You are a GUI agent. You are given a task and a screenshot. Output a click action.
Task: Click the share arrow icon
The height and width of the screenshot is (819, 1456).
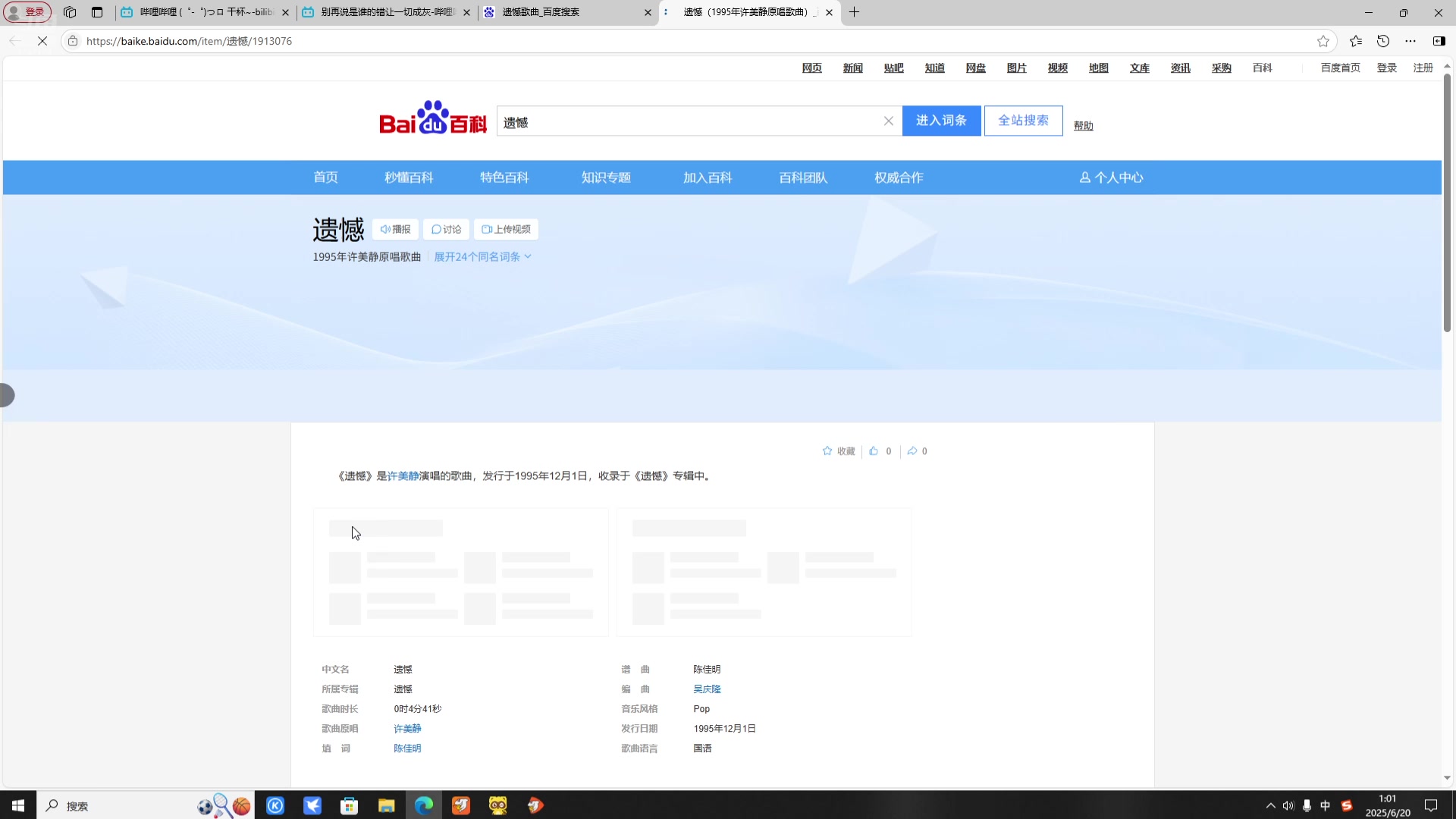tap(912, 451)
